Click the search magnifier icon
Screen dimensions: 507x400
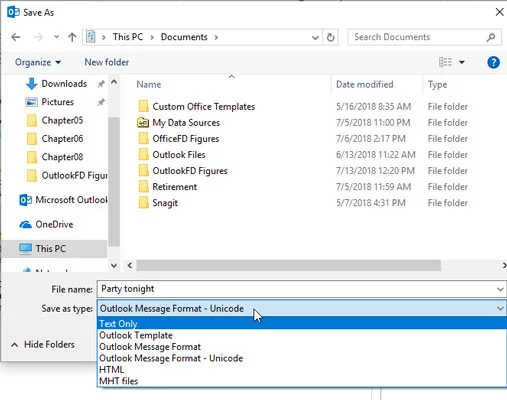pos(491,37)
